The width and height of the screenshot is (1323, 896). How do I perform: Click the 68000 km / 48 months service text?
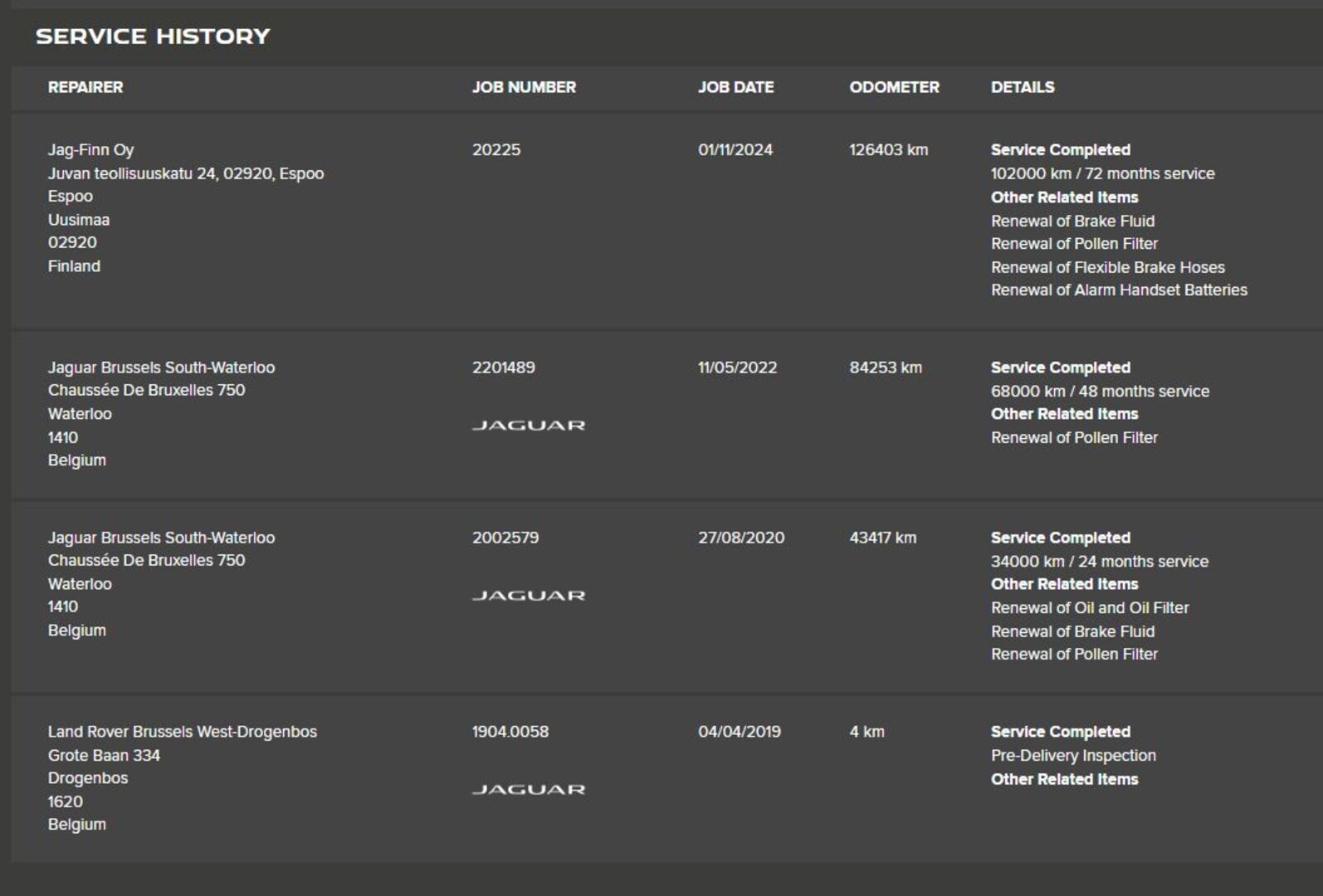[x=1100, y=391]
